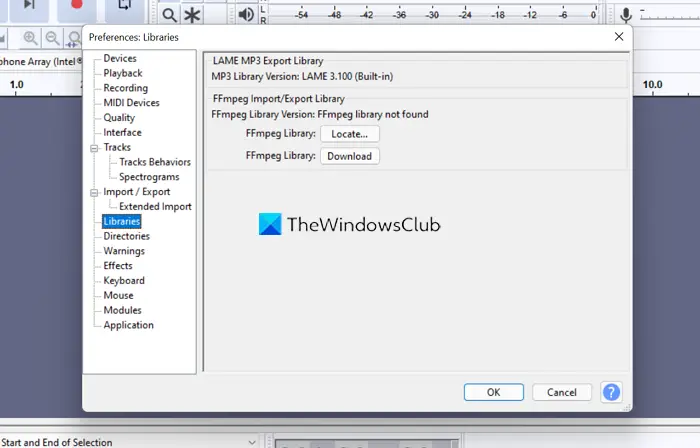Open Effects preferences page
The height and width of the screenshot is (448, 700).
pyautogui.click(x=118, y=265)
